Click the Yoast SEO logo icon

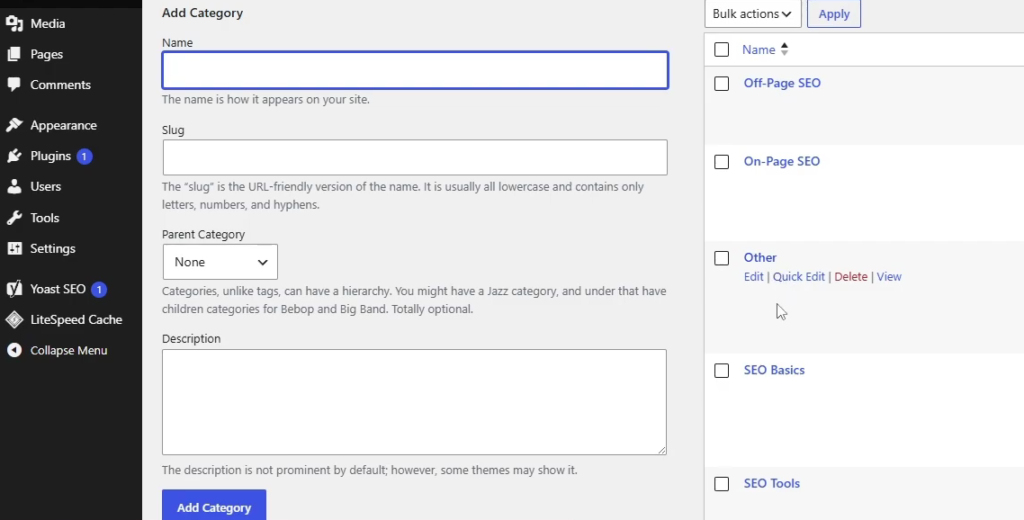pyautogui.click(x=14, y=289)
